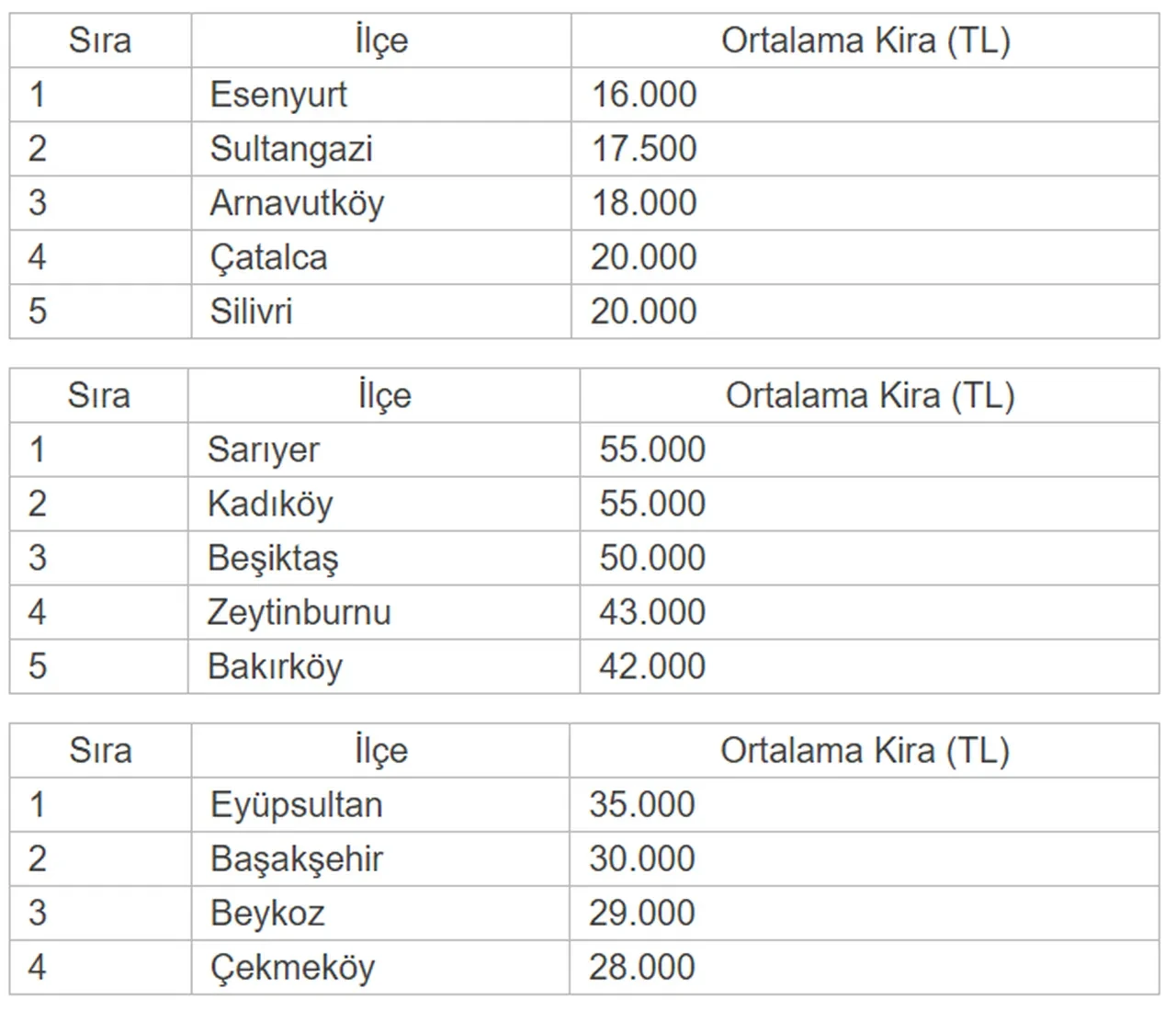Select the Sultangazi row name
The height and width of the screenshot is (1011, 1176).
(x=291, y=149)
